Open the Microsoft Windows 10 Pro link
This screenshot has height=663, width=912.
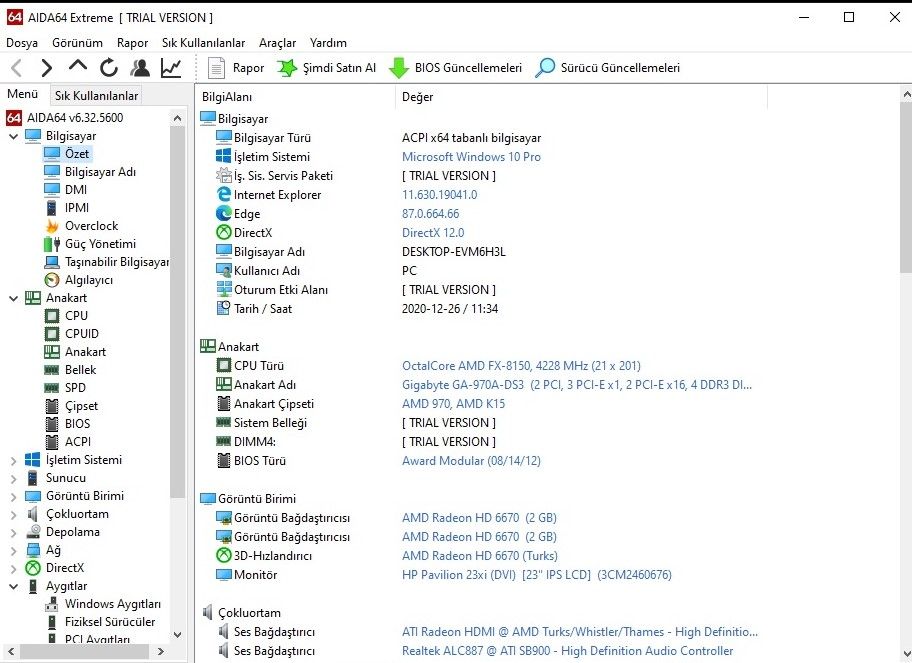(471, 157)
